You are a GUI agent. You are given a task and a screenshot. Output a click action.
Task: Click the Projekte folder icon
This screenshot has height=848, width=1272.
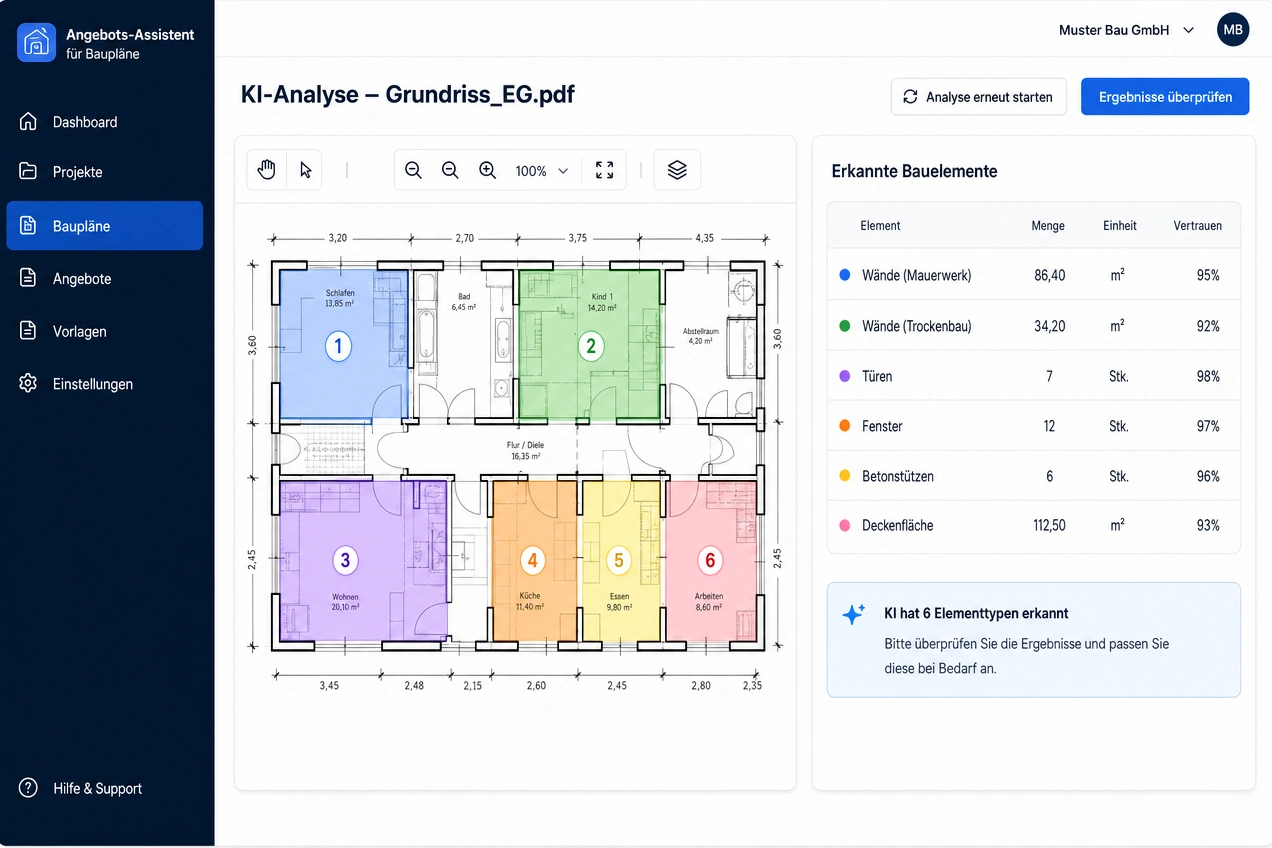28,171
